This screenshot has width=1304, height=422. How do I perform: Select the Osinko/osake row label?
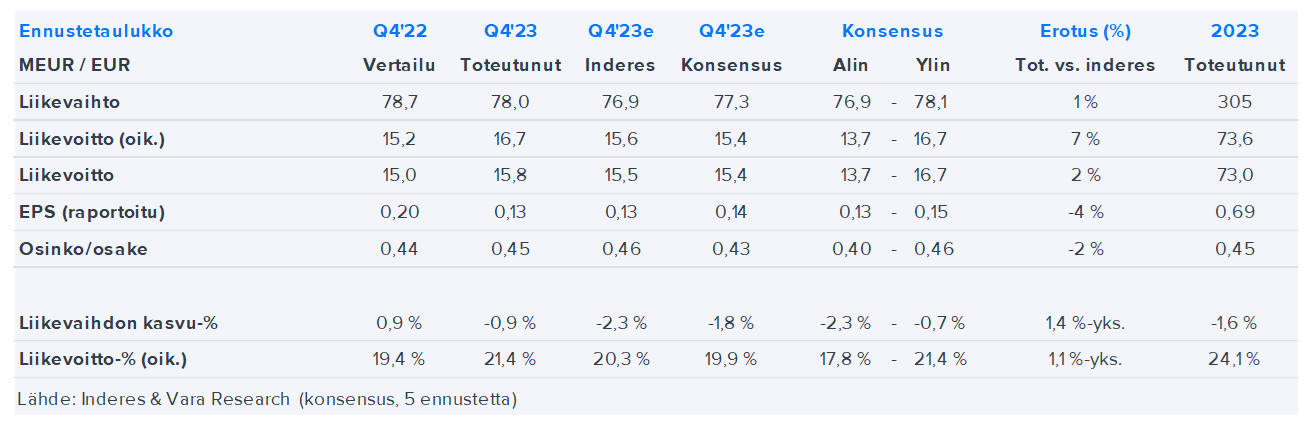pyautogui.click(x=83, y=249)
